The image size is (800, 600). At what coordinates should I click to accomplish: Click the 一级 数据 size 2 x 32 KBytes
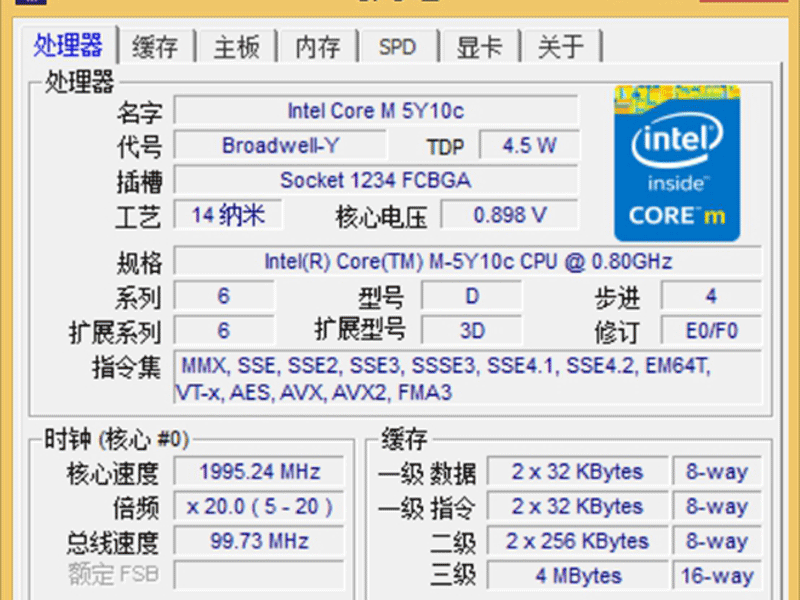[578, 471]
